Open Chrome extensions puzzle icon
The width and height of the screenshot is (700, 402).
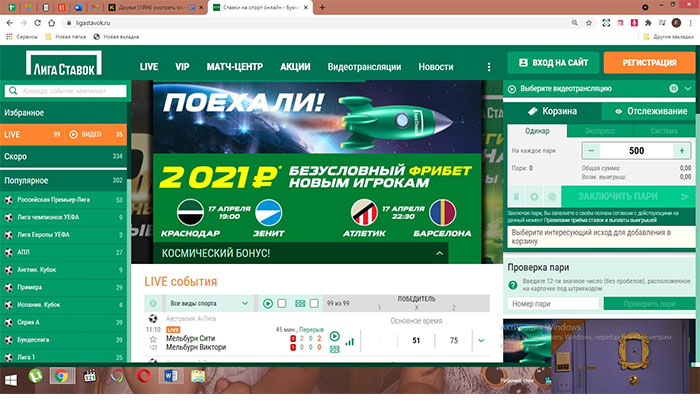tap(648, 23)
